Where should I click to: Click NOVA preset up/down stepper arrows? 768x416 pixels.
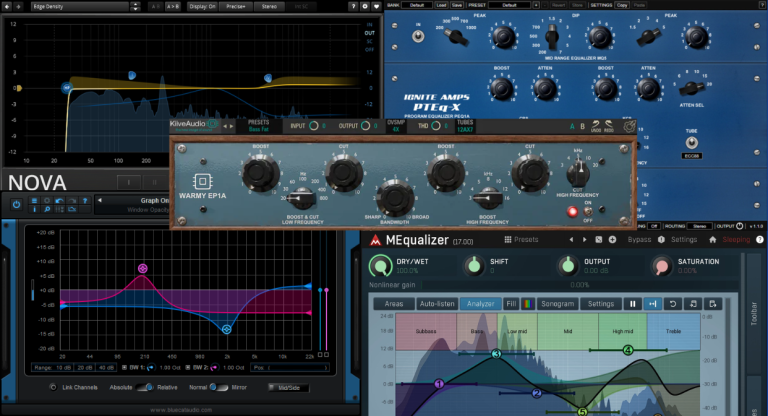135,6
